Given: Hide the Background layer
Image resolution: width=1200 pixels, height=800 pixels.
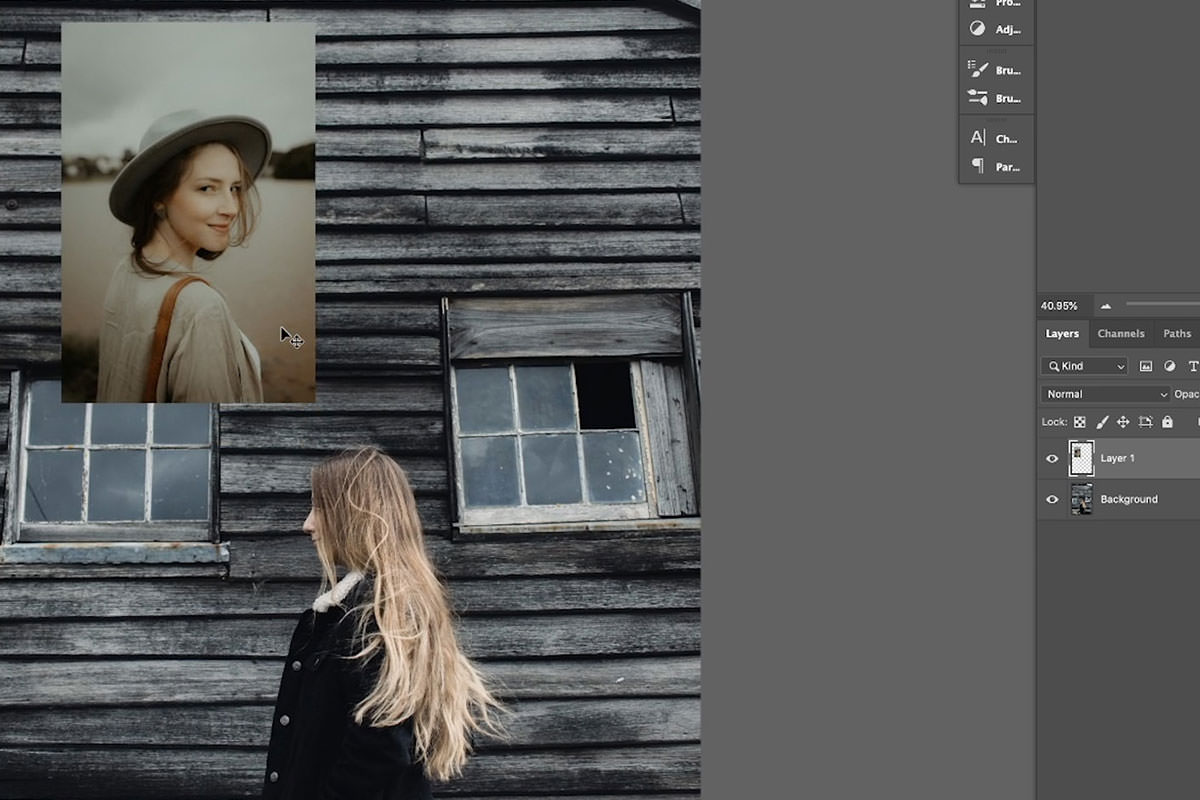Looking at the screenshot, I should pyautogui.click(x=1051, y=499).
